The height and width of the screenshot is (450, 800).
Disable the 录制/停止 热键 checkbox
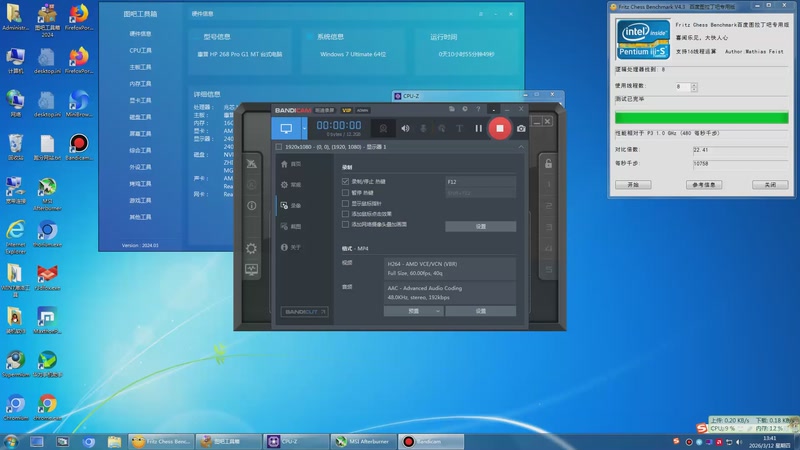[x=346, y=182]
